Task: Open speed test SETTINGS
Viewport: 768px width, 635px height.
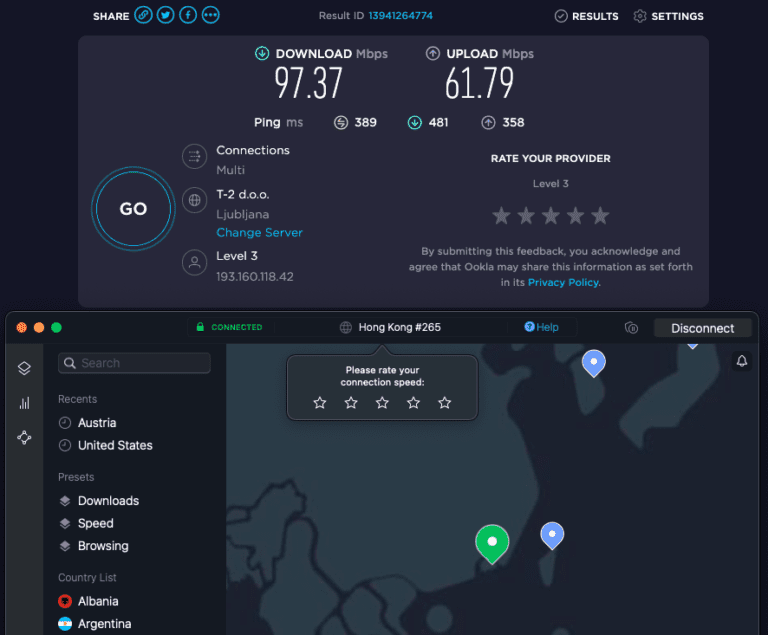Action: [x=668, y=16]
